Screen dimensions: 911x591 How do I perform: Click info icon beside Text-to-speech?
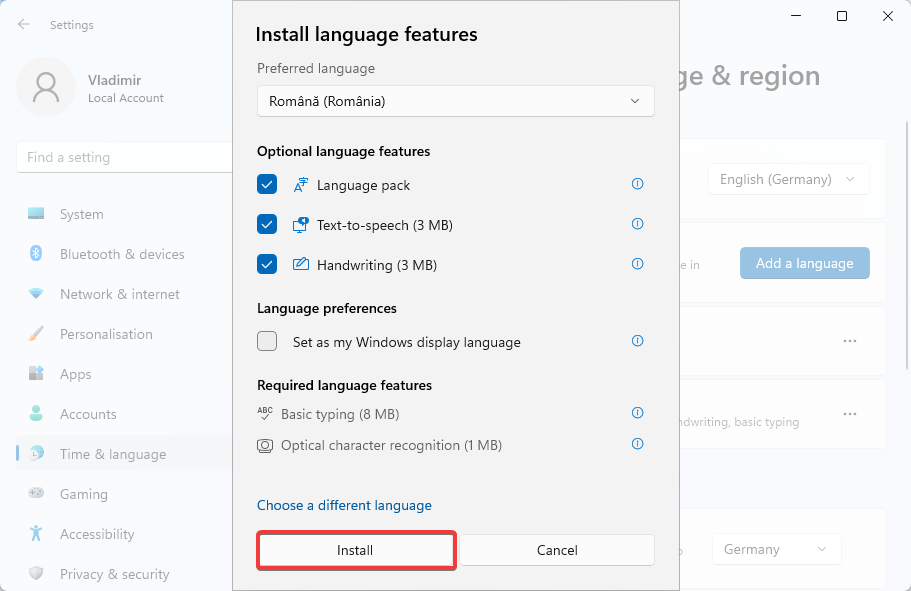pos(637,224)
